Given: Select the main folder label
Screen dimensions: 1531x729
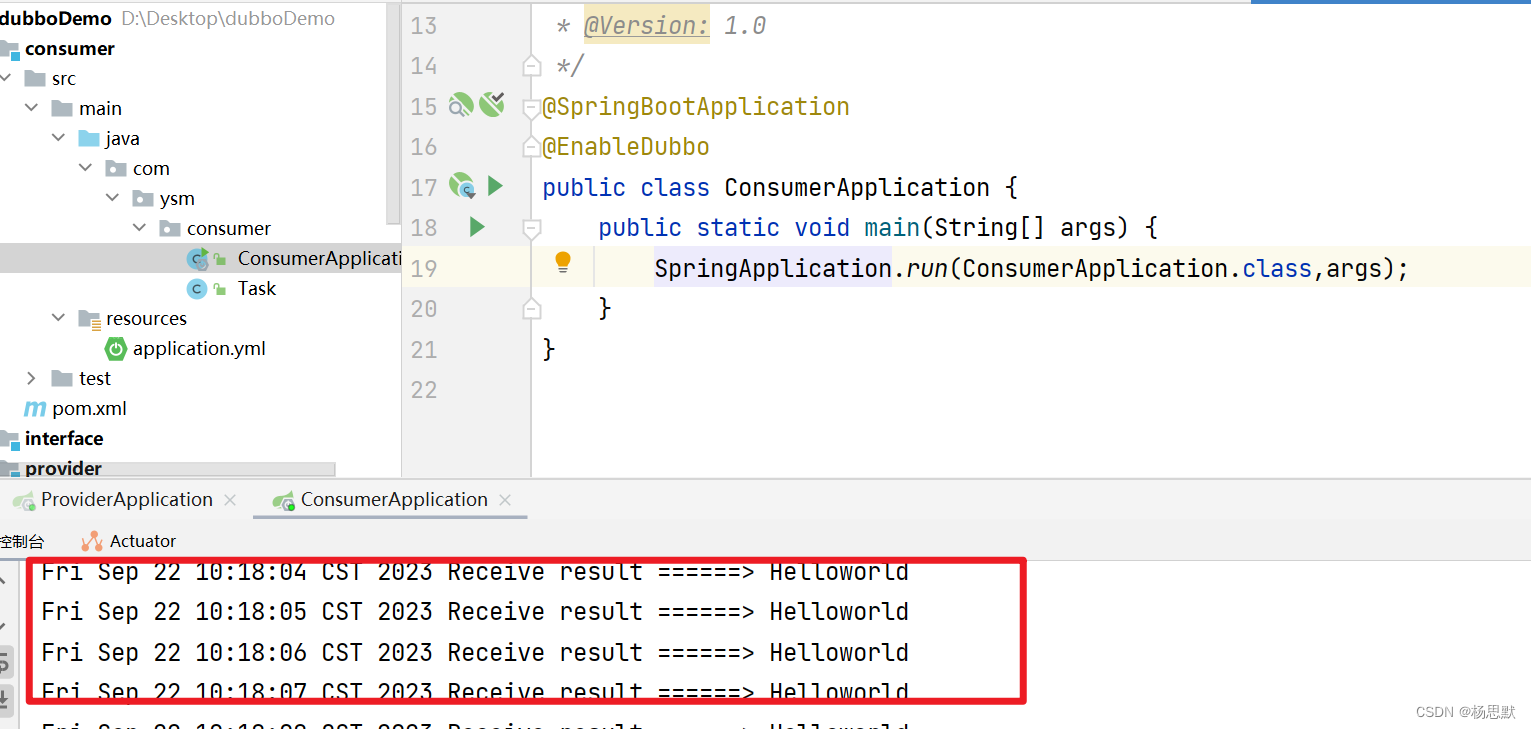Looking at the screenshot, I should pyautogui.click(x=100, y=109).
